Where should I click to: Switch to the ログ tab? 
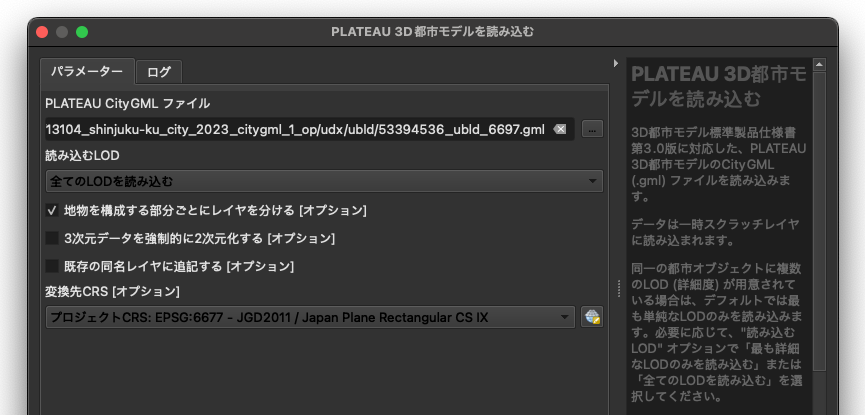pos(159,72)
